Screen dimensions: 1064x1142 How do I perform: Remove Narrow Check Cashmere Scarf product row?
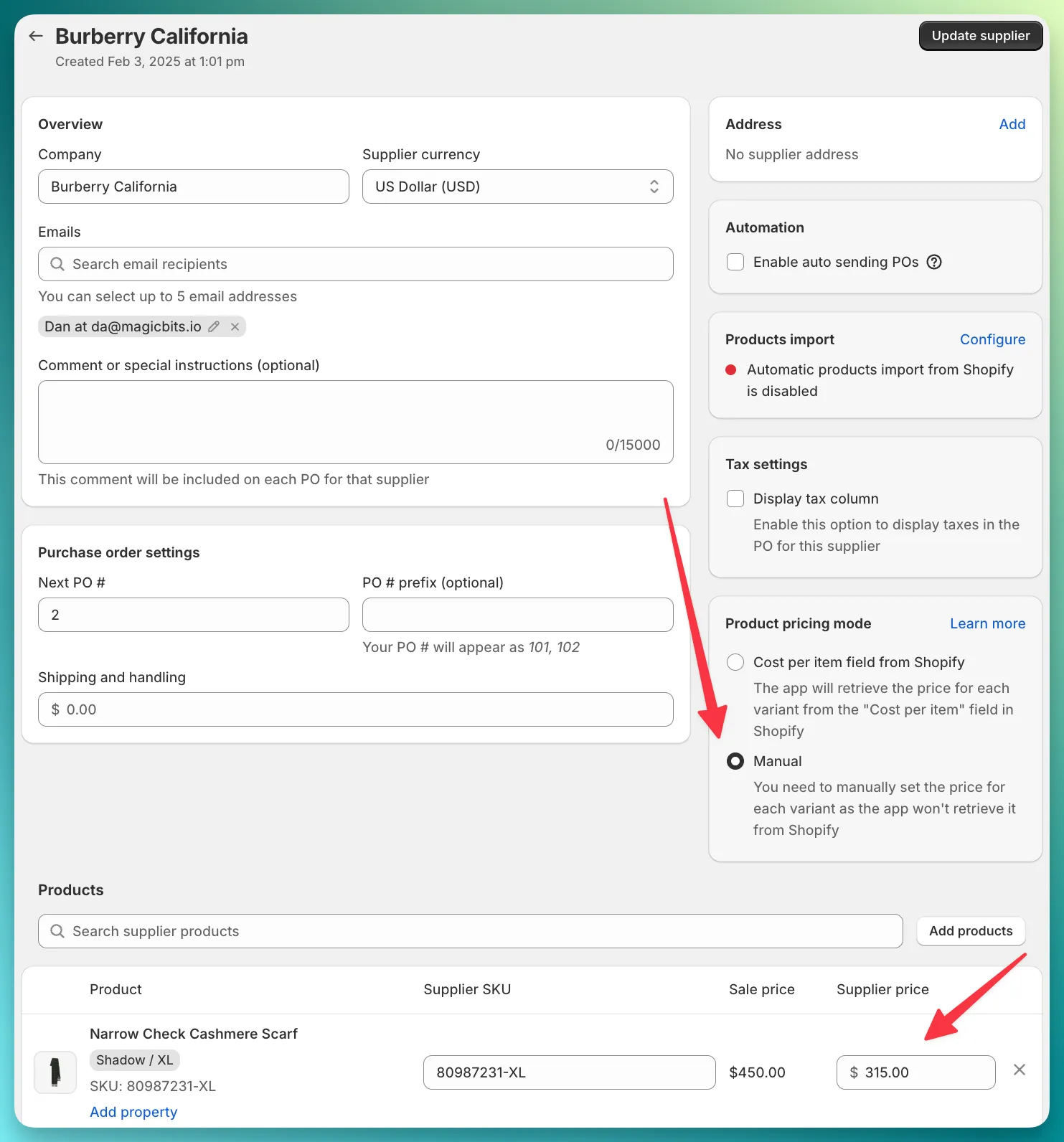click(1019, 1070)
